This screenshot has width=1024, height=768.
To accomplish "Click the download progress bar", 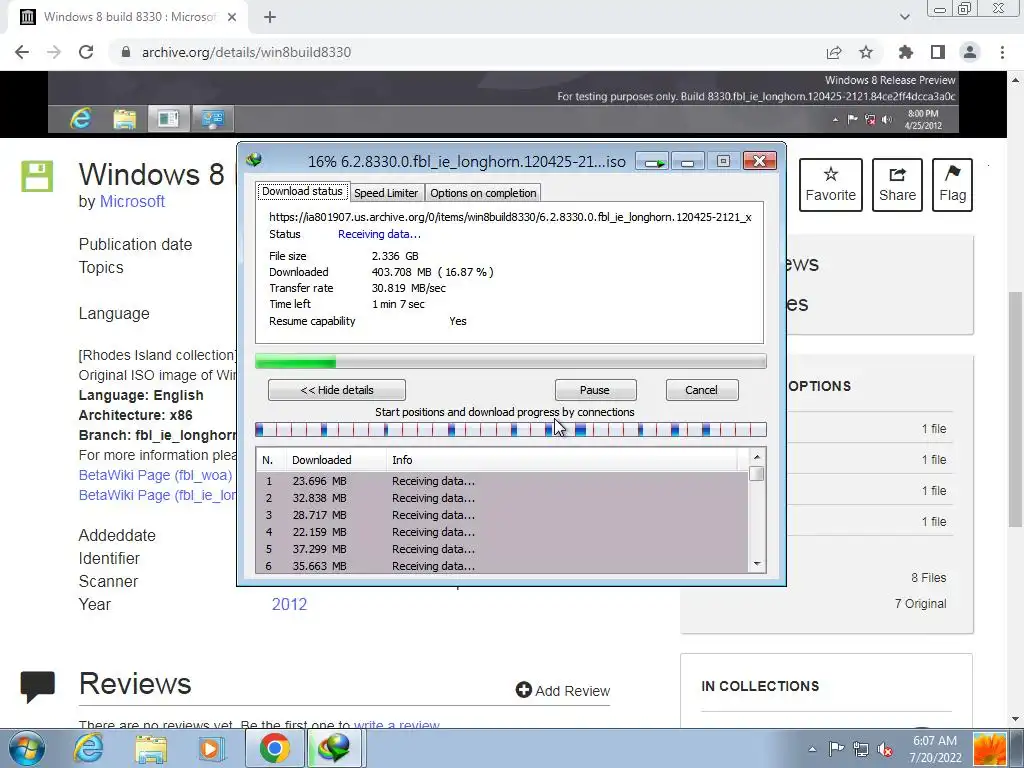I will point(511,362).
